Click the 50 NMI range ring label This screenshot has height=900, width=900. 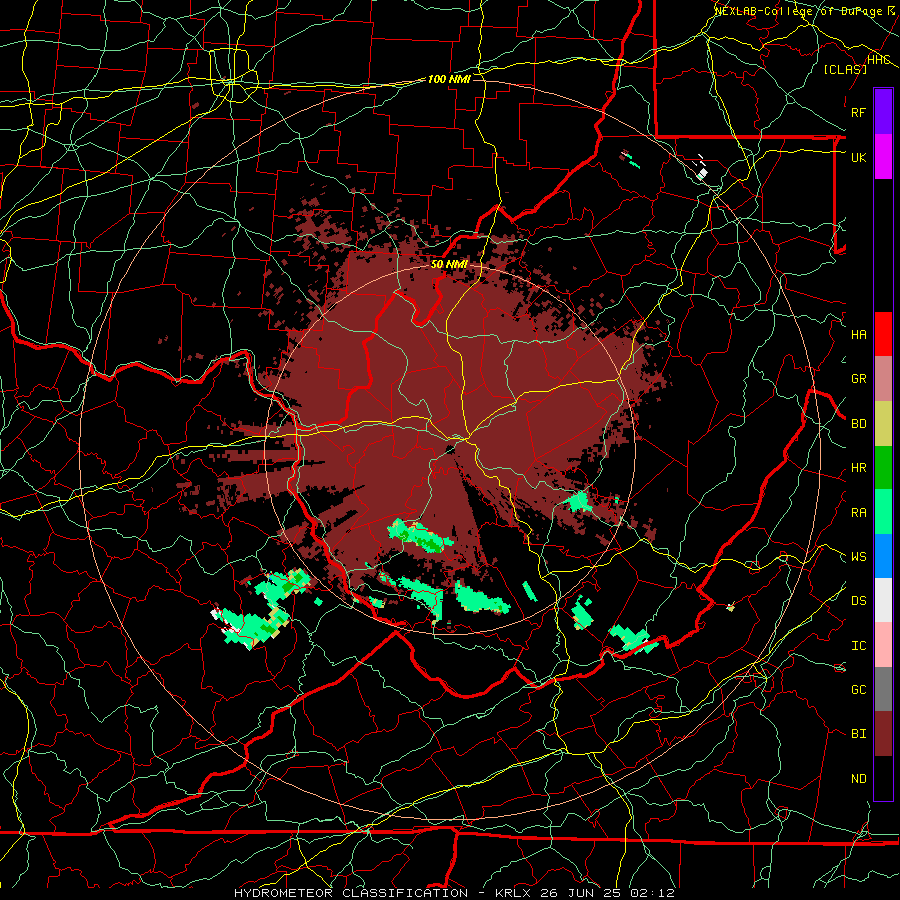[449, 264]
